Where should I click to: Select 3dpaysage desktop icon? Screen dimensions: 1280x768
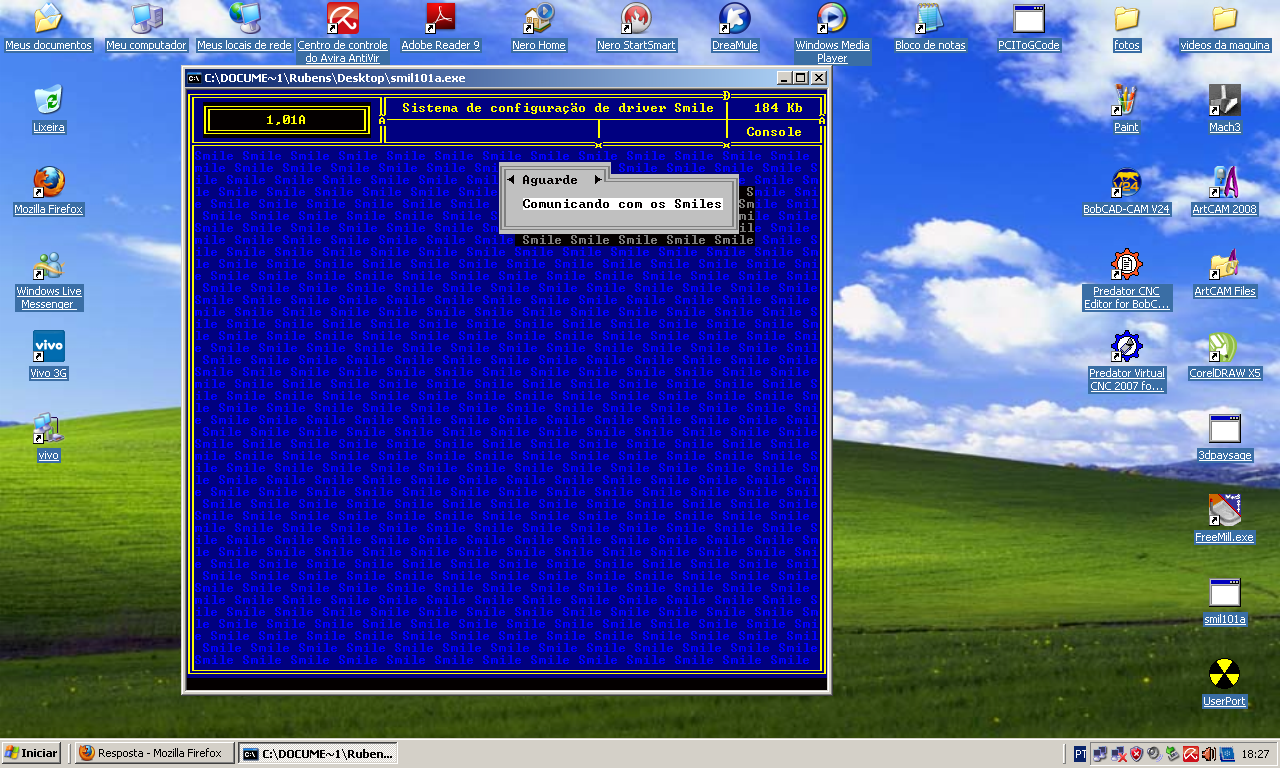(x=1224, y=437)
